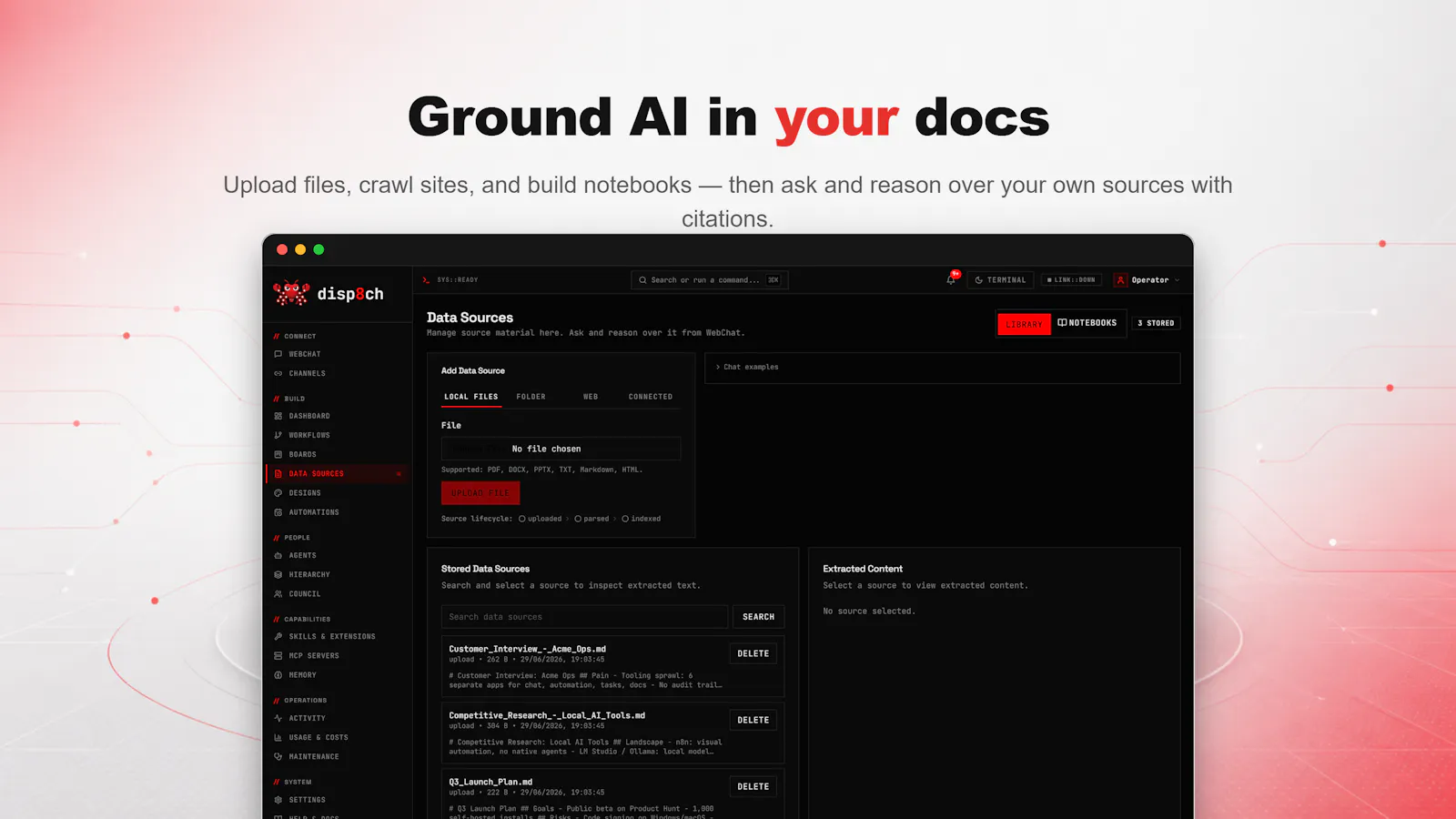Click the Data Sources page heading
The image size is (1456, 819).
point(470,318)
